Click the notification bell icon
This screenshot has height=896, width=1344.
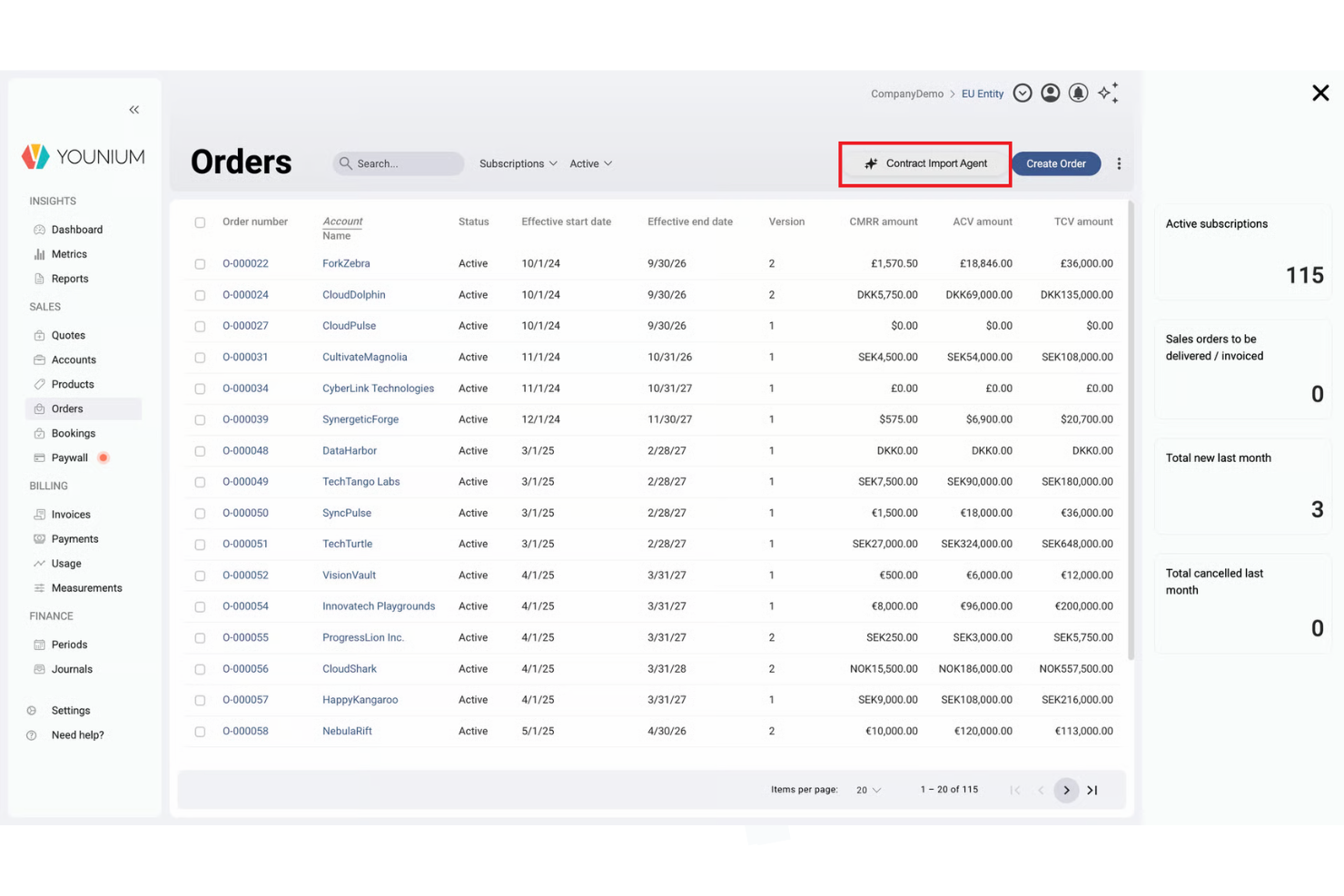click(x=1078, y=93)
